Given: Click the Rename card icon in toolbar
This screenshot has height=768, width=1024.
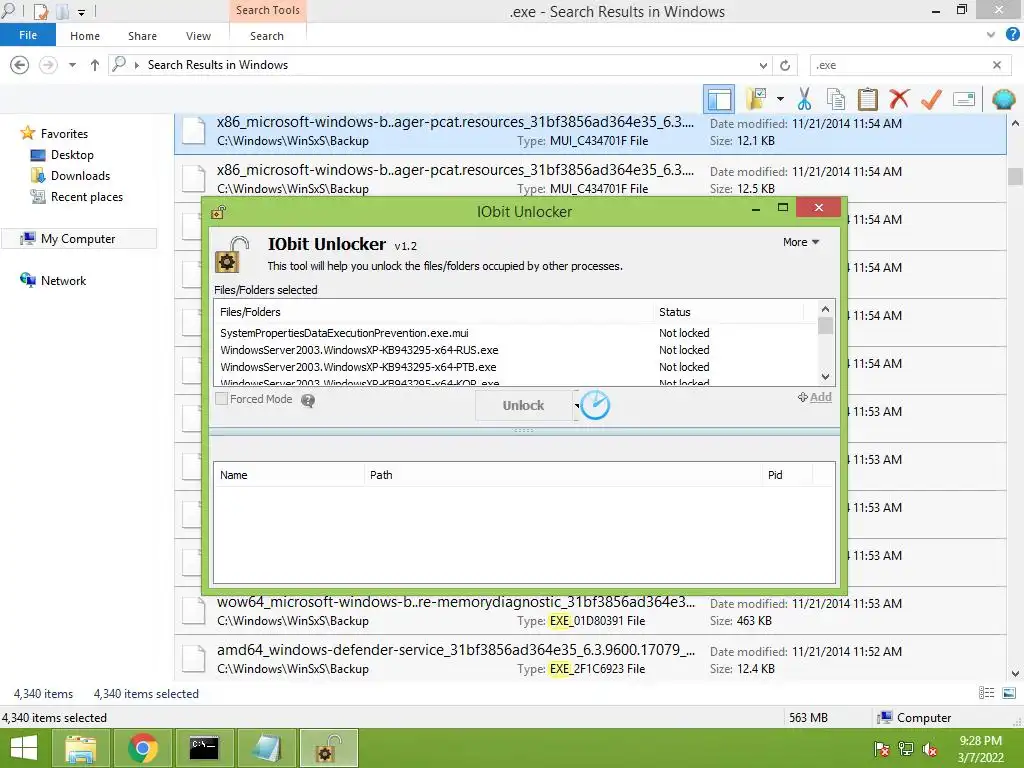Looking at the screenshot, I should point(964,99).
